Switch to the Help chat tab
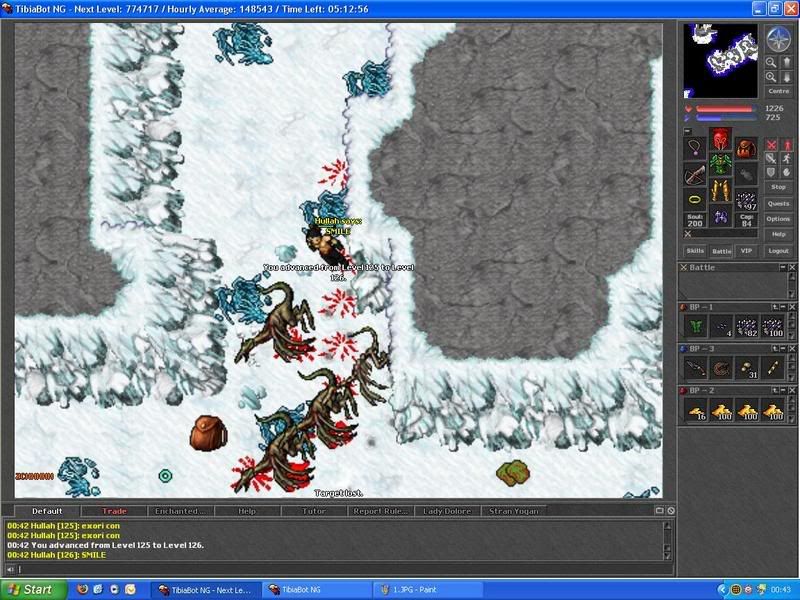This screenshot has width=800, height=600. coord(247,511)
